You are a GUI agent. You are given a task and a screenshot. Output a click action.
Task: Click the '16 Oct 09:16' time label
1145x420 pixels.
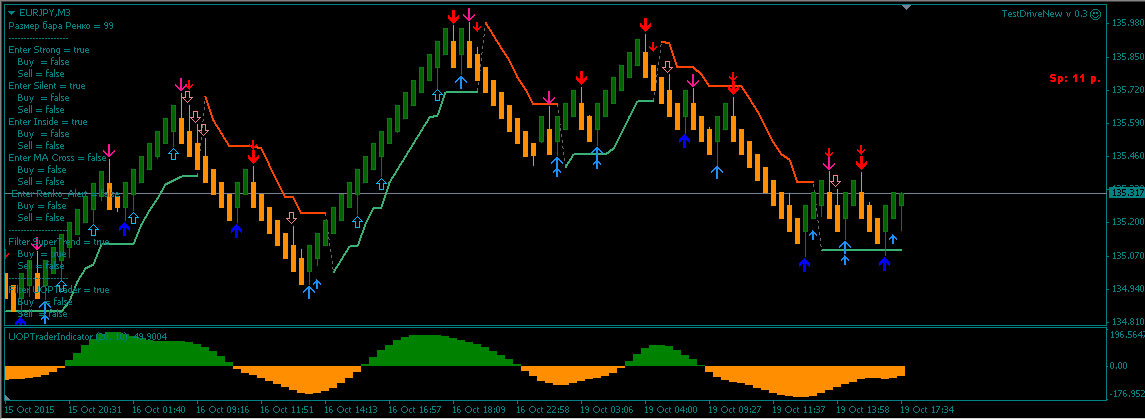coord(224,410)
